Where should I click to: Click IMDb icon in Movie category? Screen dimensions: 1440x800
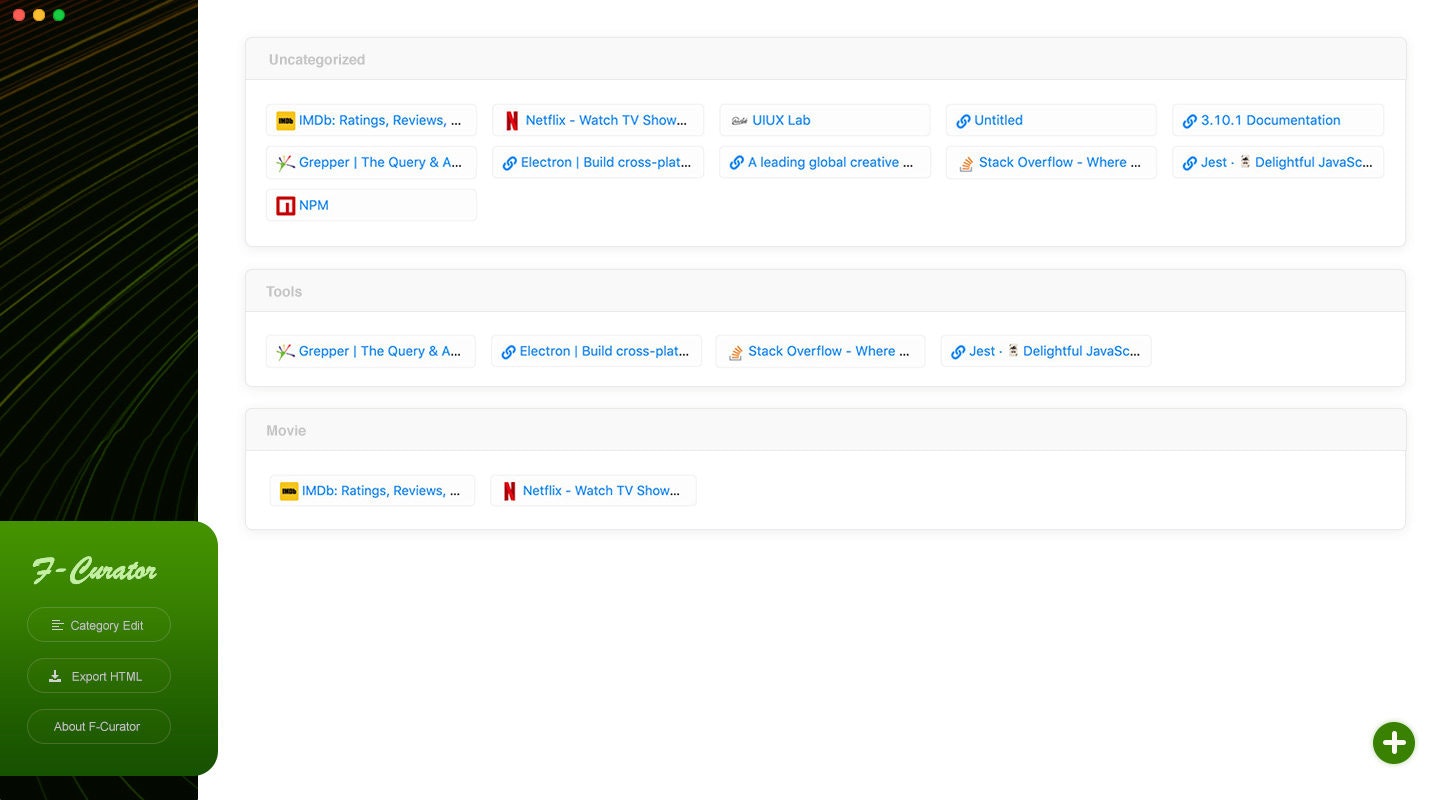pyautogui.click(x=289, y=491)
